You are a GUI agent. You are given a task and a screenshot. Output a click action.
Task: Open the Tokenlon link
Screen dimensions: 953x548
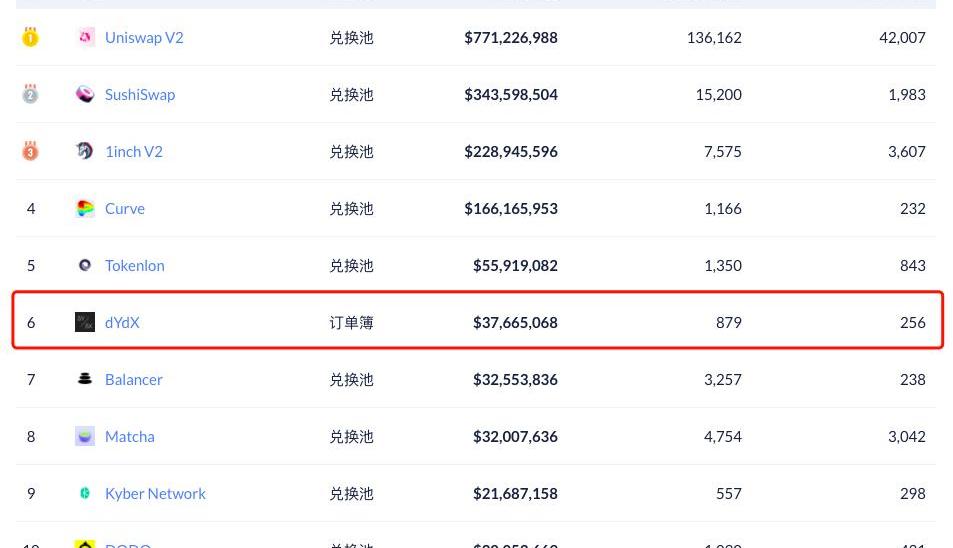134,265
